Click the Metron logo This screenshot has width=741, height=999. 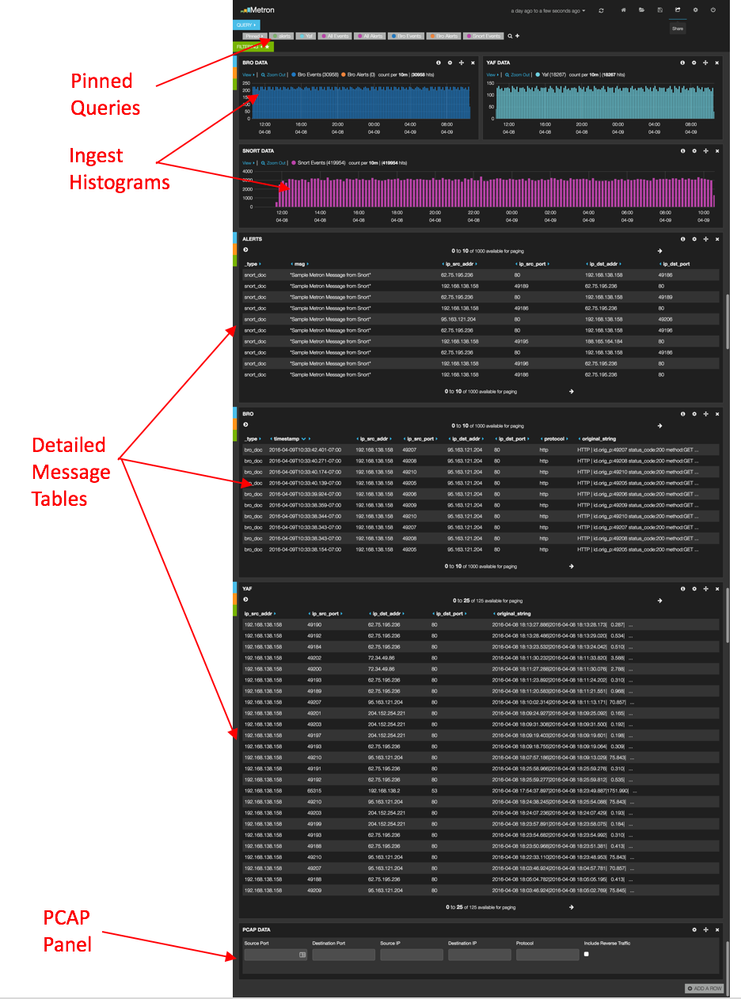(x=257, y=10)
